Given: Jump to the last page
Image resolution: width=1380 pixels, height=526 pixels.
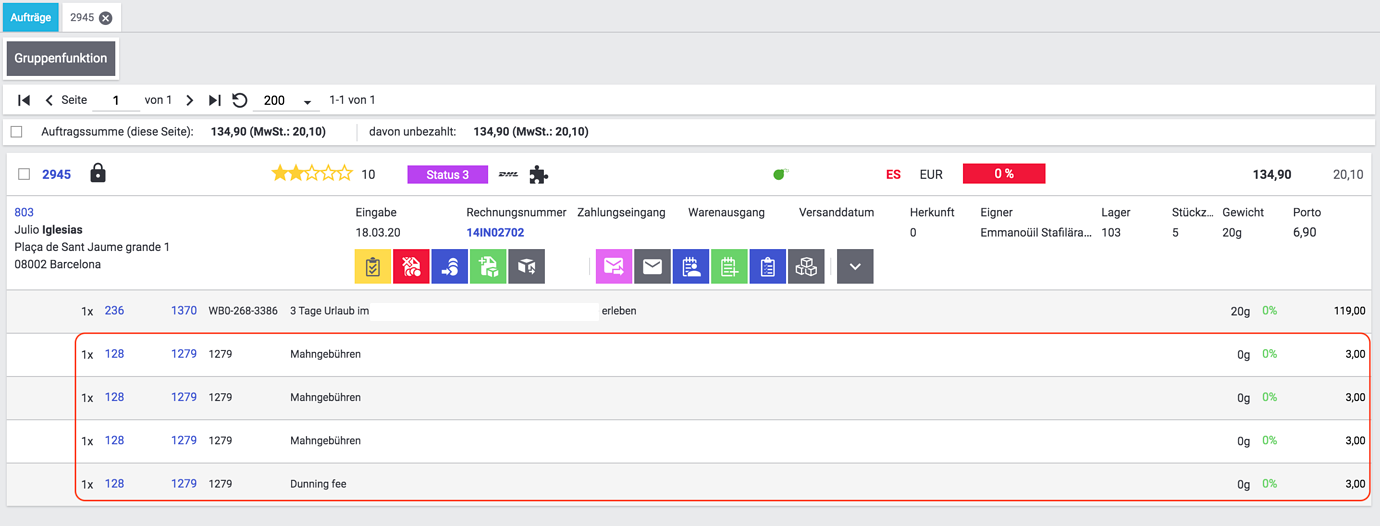Looking at the screenshot, I should (214, 100).
